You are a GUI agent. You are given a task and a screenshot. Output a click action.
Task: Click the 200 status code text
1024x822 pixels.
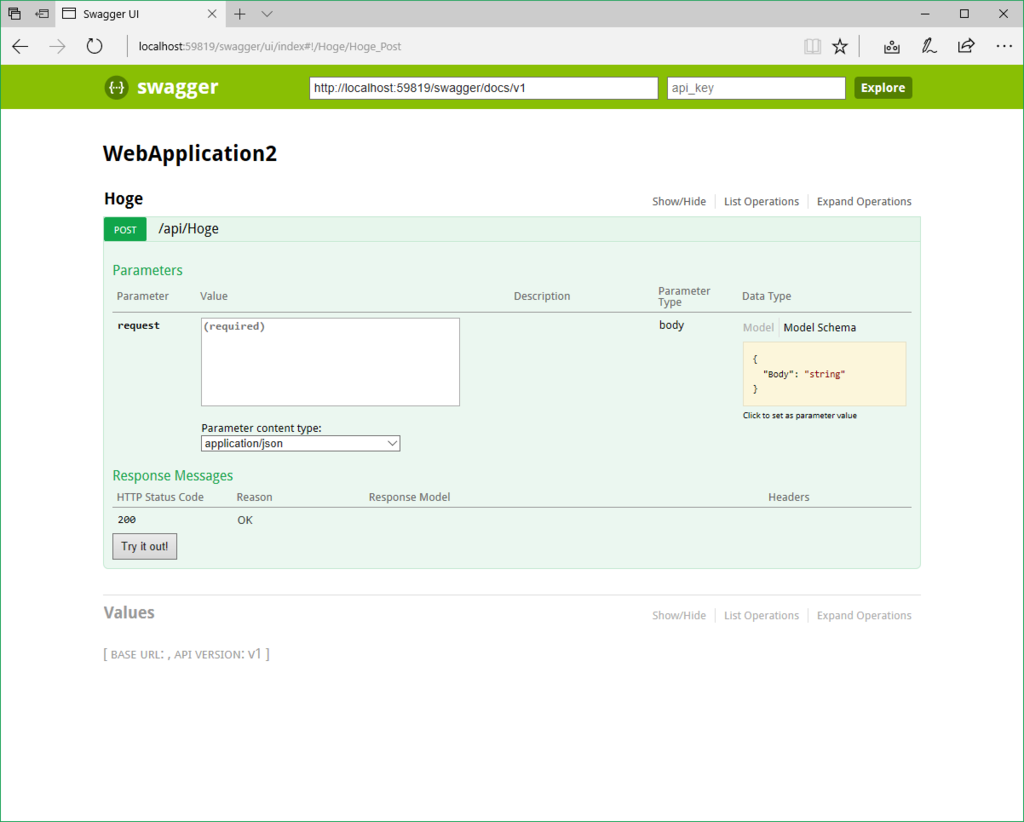pyautogui.click(x=127, y=520)
